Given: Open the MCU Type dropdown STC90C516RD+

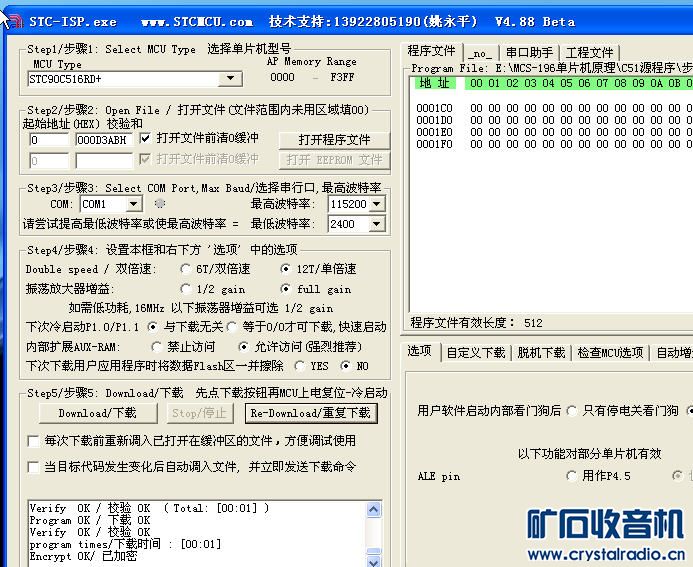Looking at the screenshot, I should [x=230, y=79].
